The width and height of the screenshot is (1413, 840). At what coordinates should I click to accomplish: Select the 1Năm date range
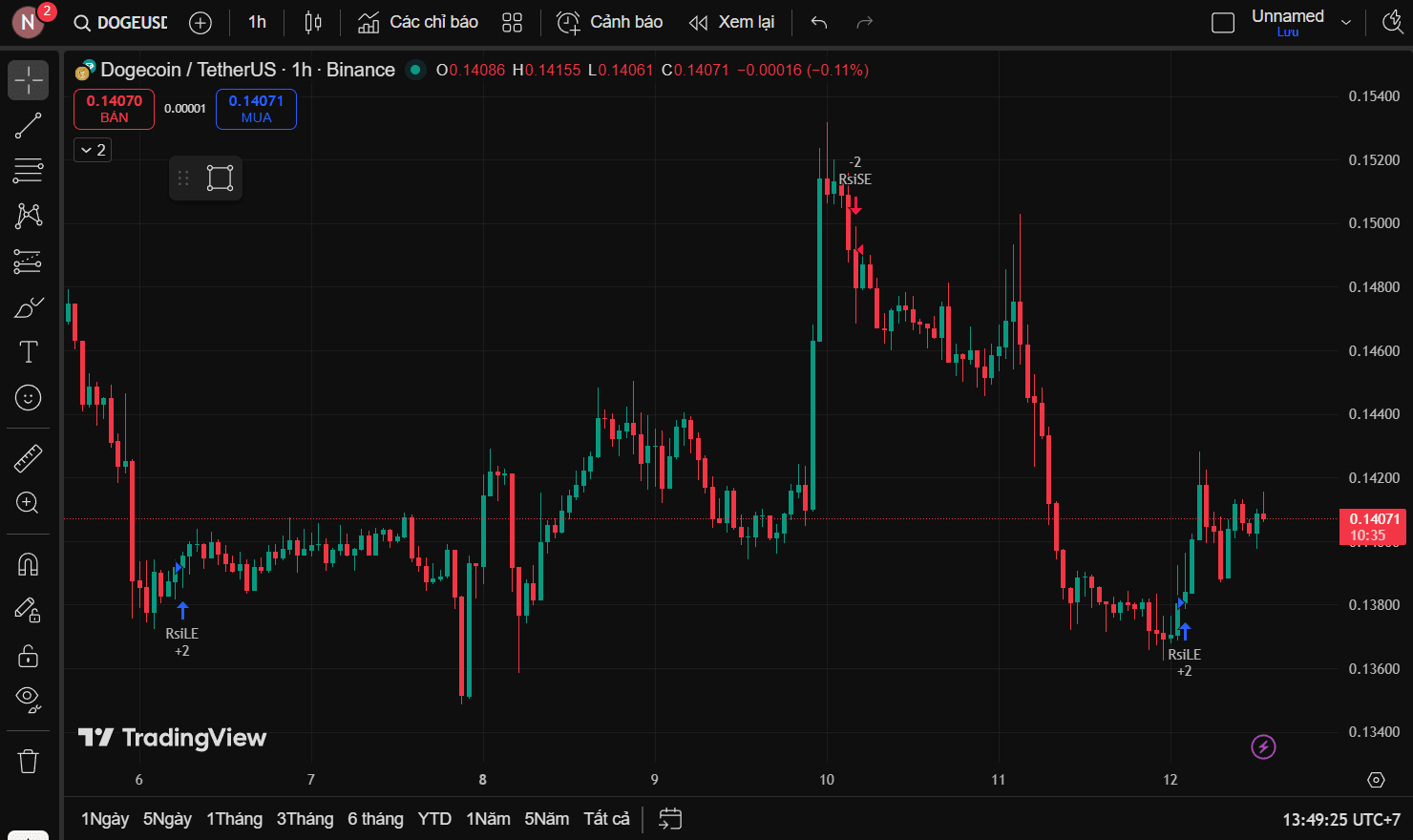[x=488, y=819]
